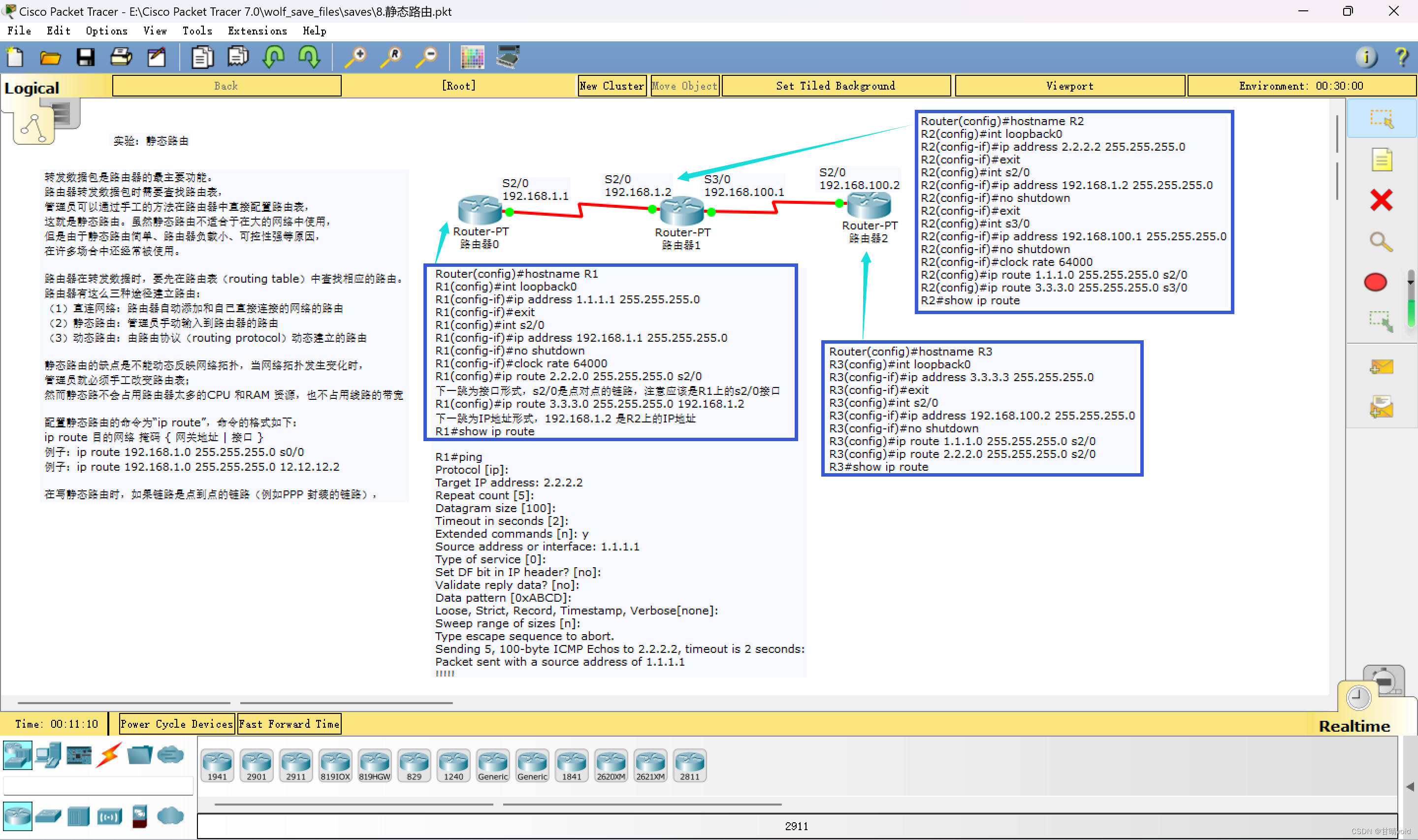The height and width of the screenshot is (840, 1418).
Task: Select Security subcategory icon
Action: [139, 816]
